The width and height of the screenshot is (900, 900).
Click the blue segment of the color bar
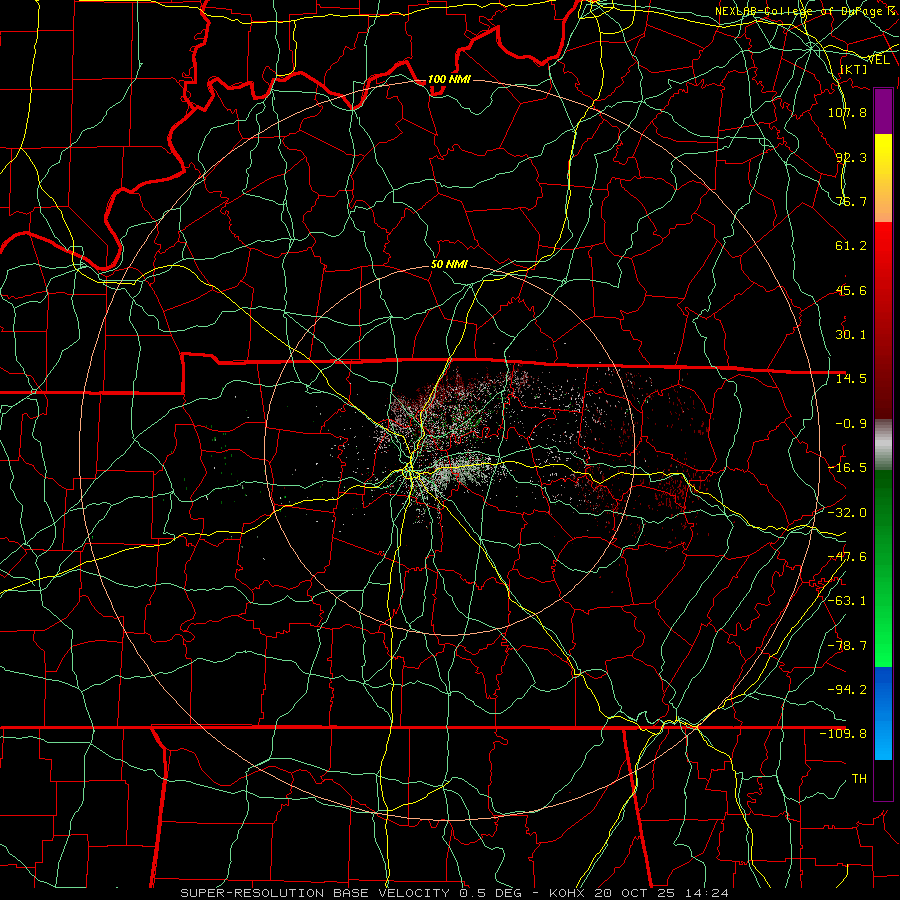(883, 713)
